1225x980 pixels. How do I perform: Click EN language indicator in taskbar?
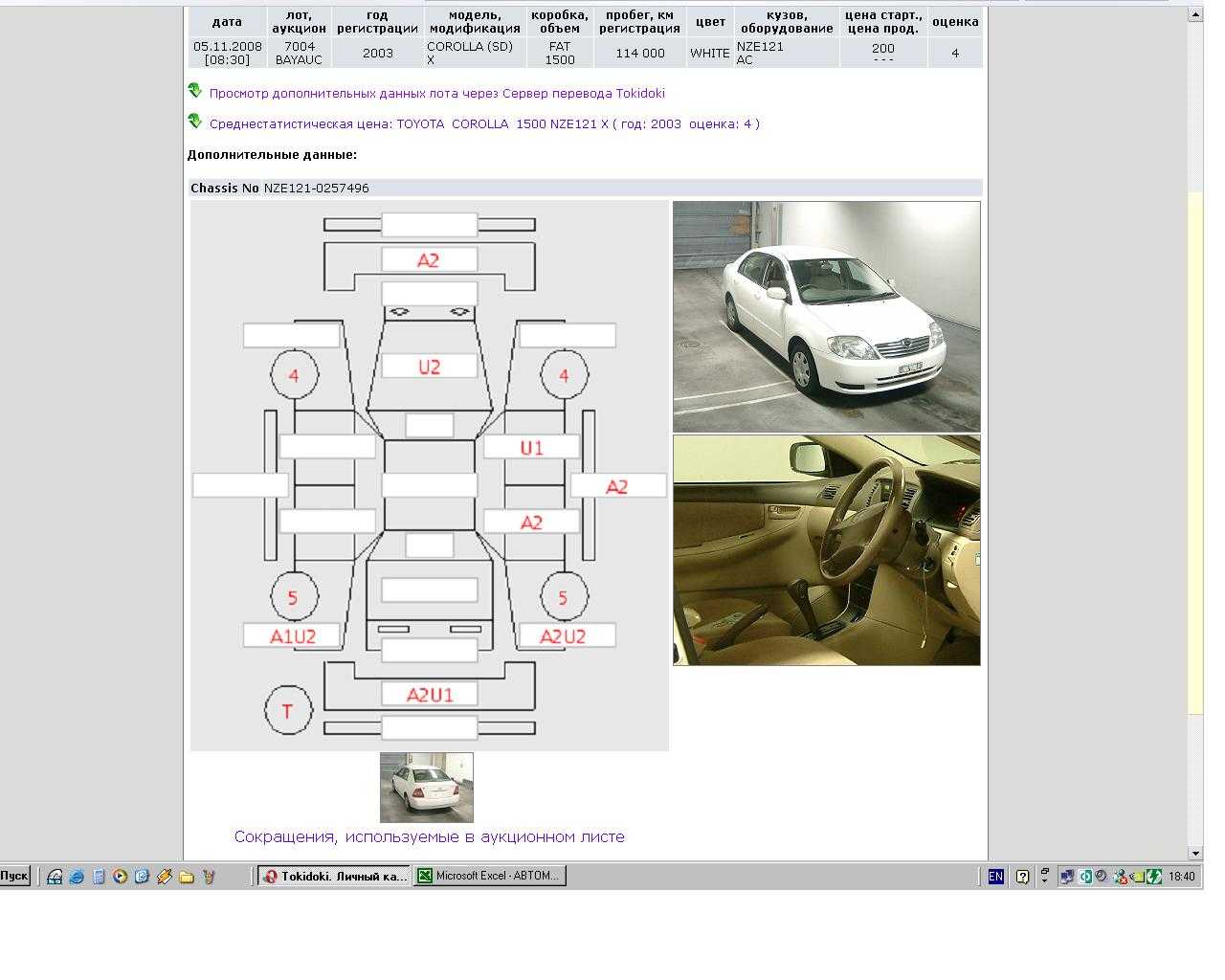point(995,876)
